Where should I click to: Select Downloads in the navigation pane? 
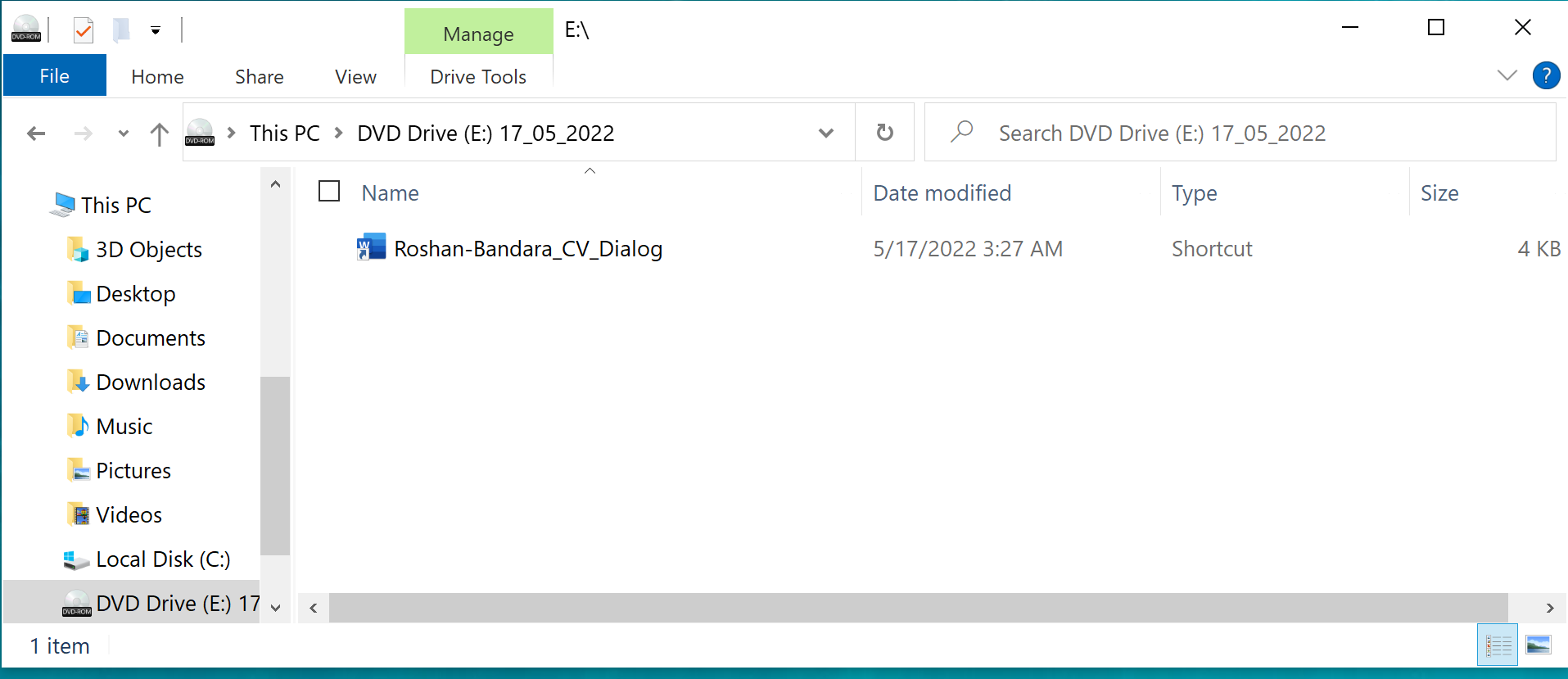[151, 383]
